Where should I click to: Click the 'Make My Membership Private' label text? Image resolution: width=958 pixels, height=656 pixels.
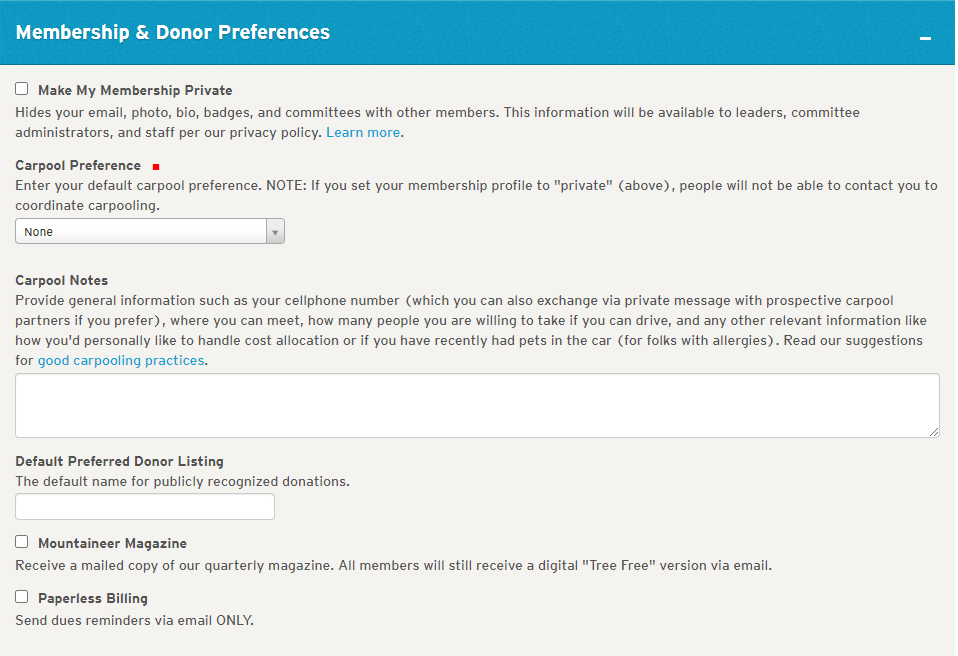coord(135,90)
